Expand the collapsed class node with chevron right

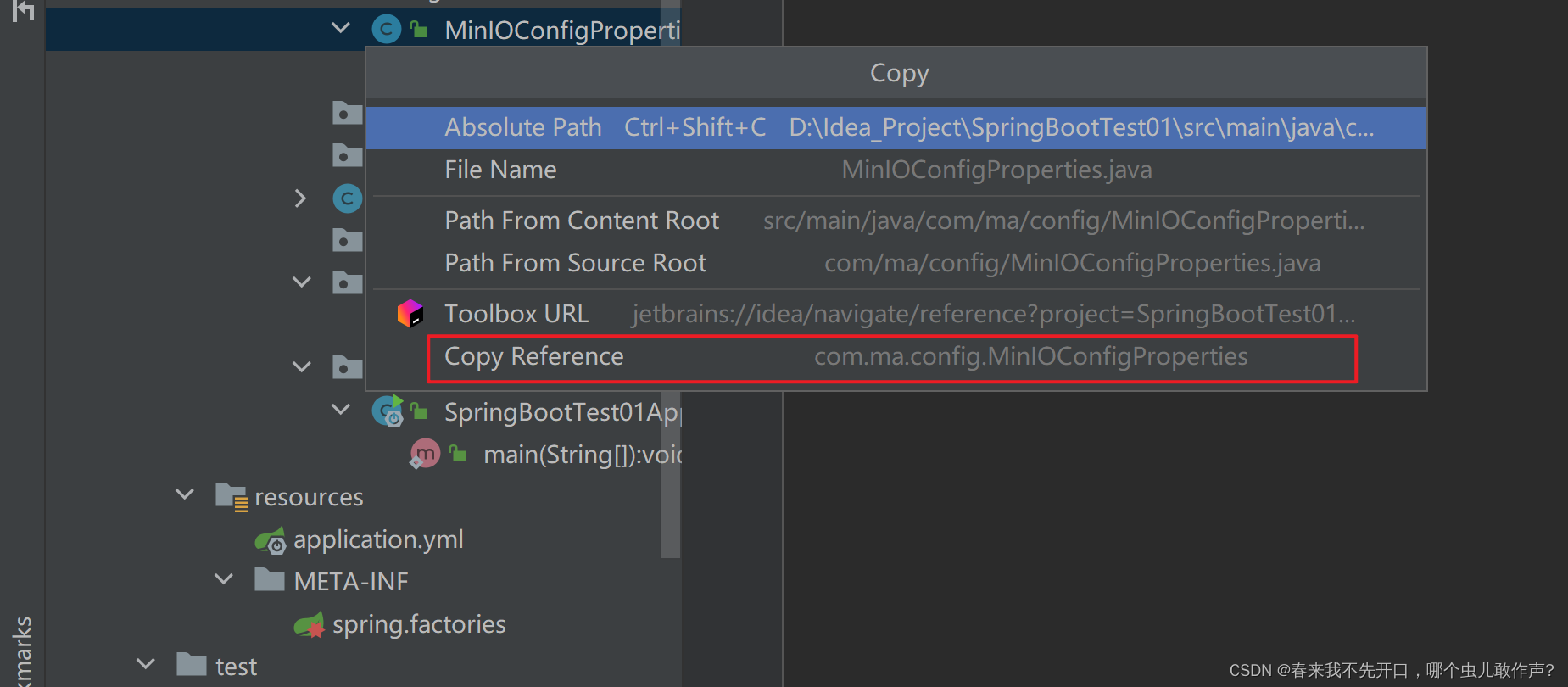(x=300, y=198)
